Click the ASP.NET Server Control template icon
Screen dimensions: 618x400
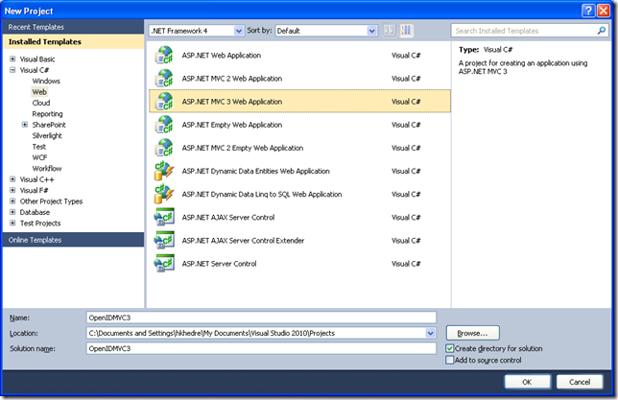coord(164,264)
